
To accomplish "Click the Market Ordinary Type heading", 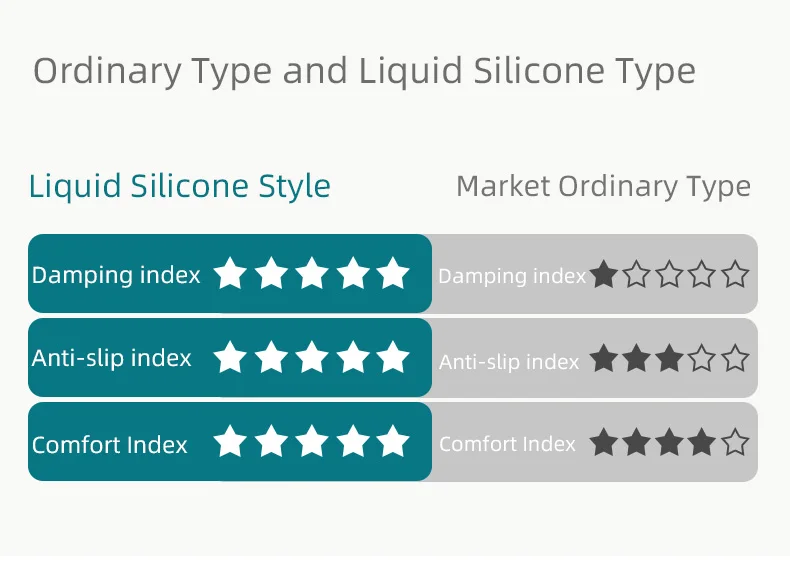I will tap(603, 186).
